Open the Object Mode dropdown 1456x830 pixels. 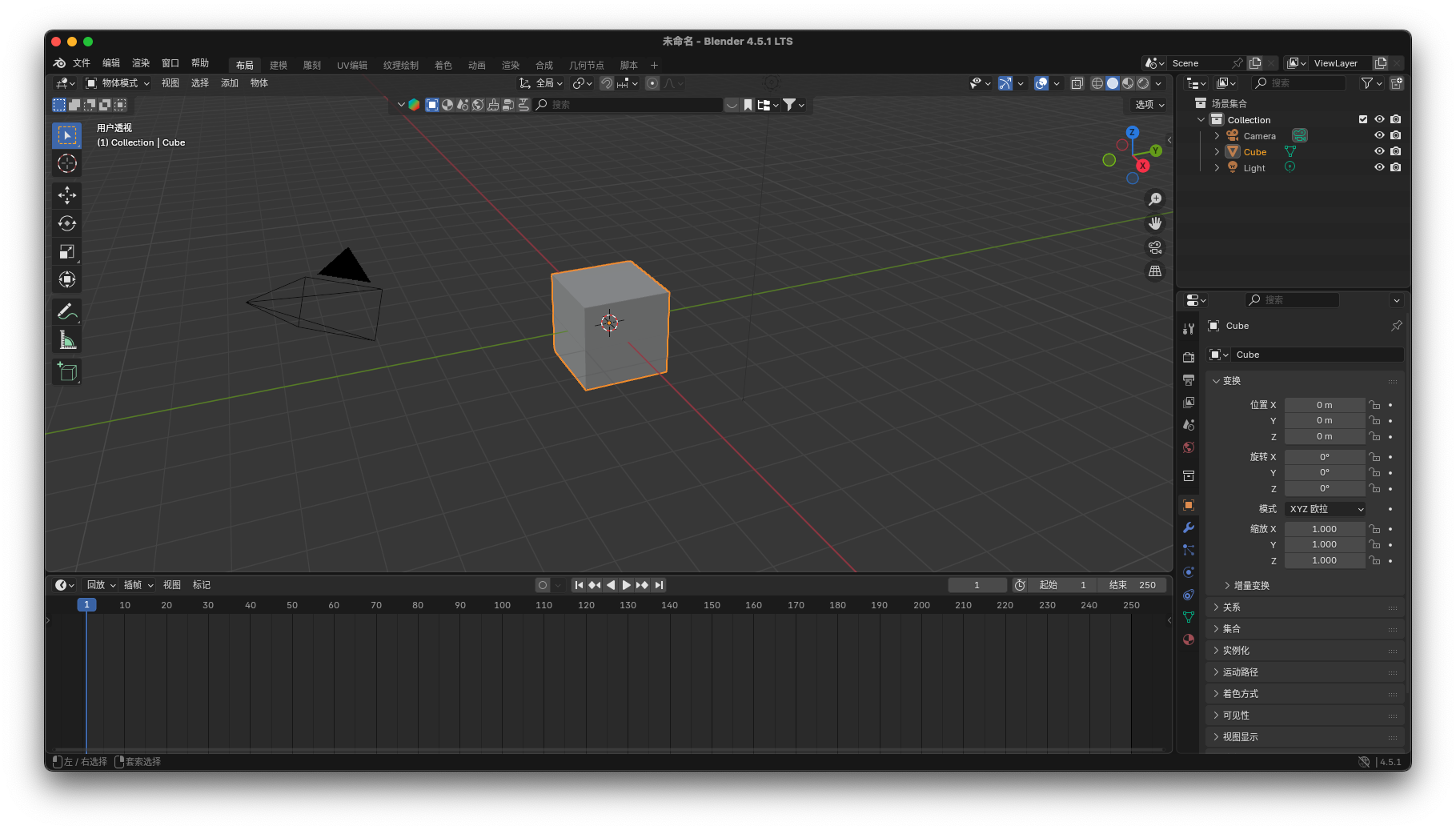118,83
